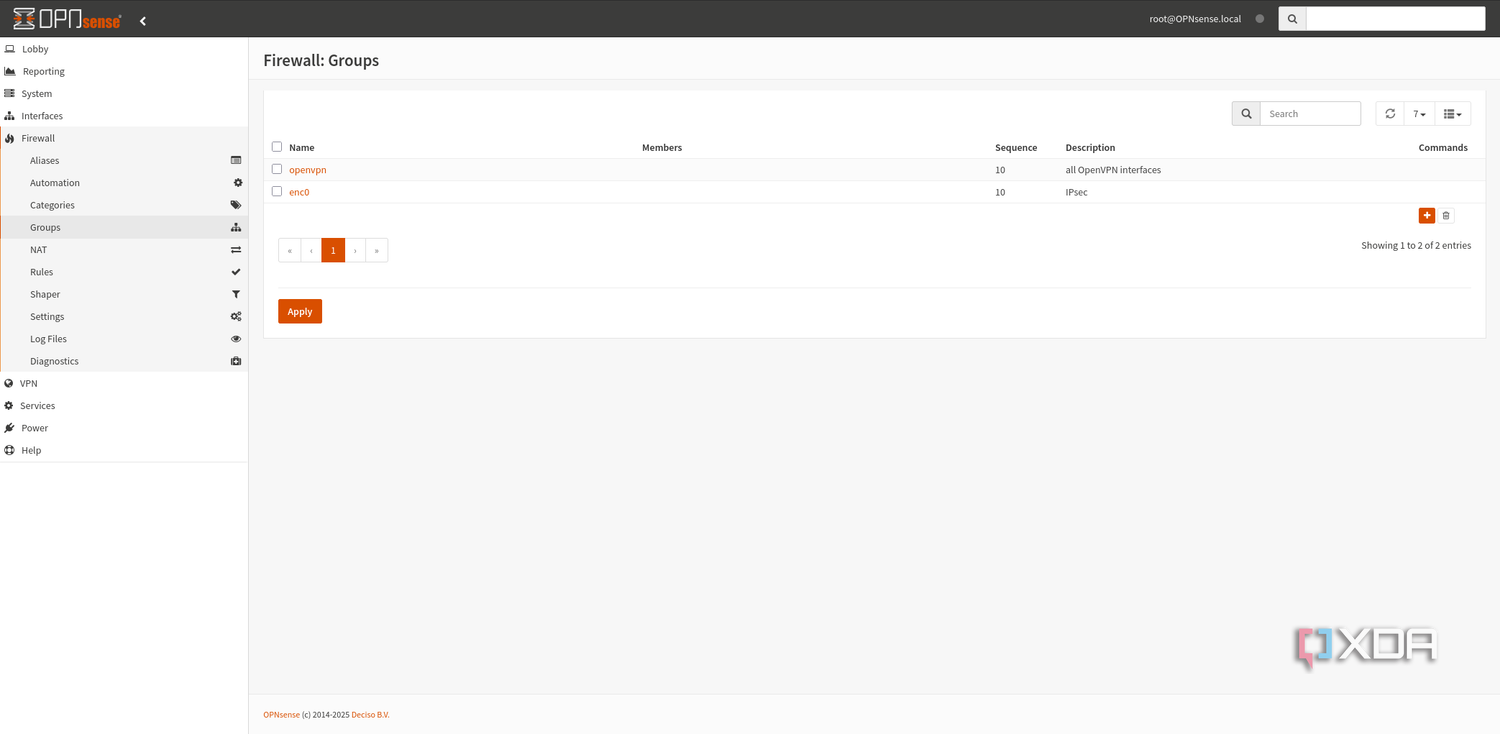Click the Apply button
This screenshot has width=1500, height=734.
pos(300,311)
